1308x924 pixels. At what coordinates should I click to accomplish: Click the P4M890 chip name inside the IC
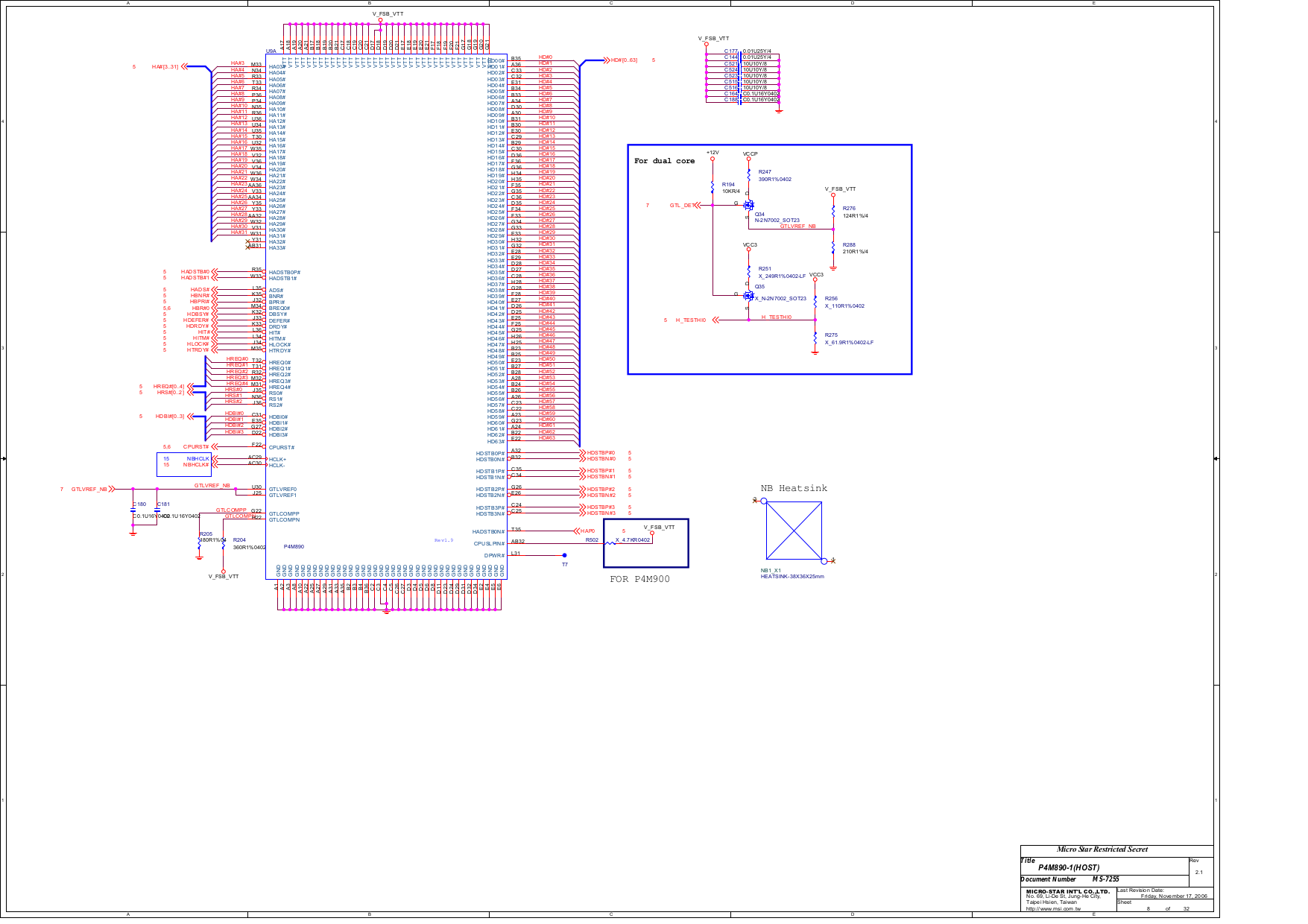click(x=294, y=547)
